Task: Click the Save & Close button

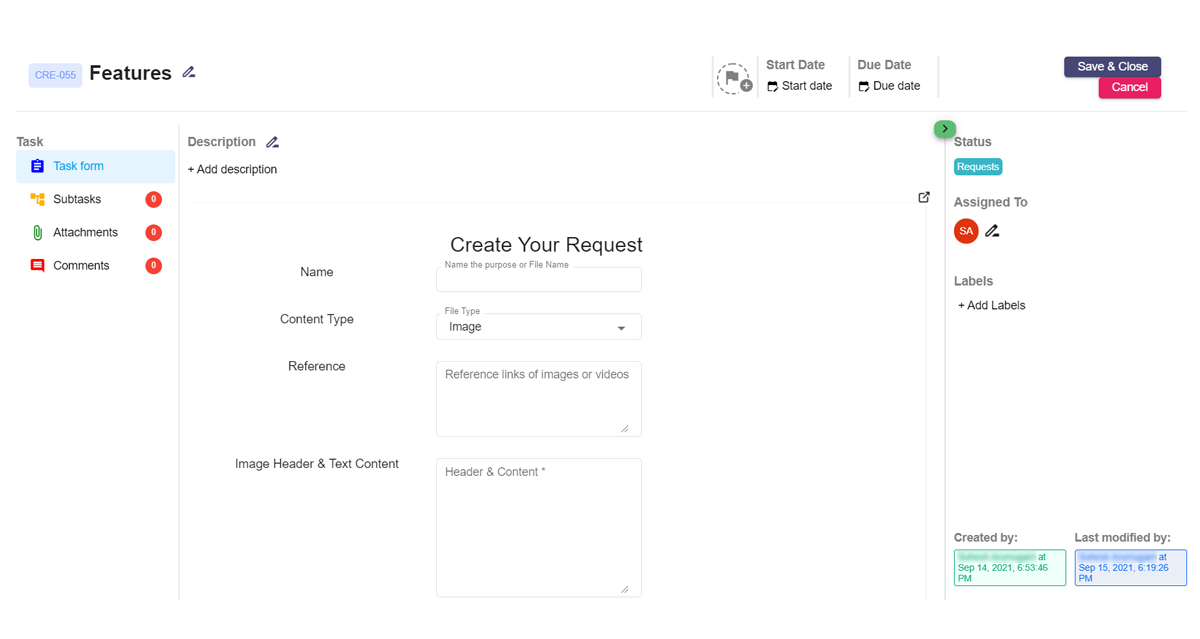Action: pyautogui.click(x=1112, y=66)
